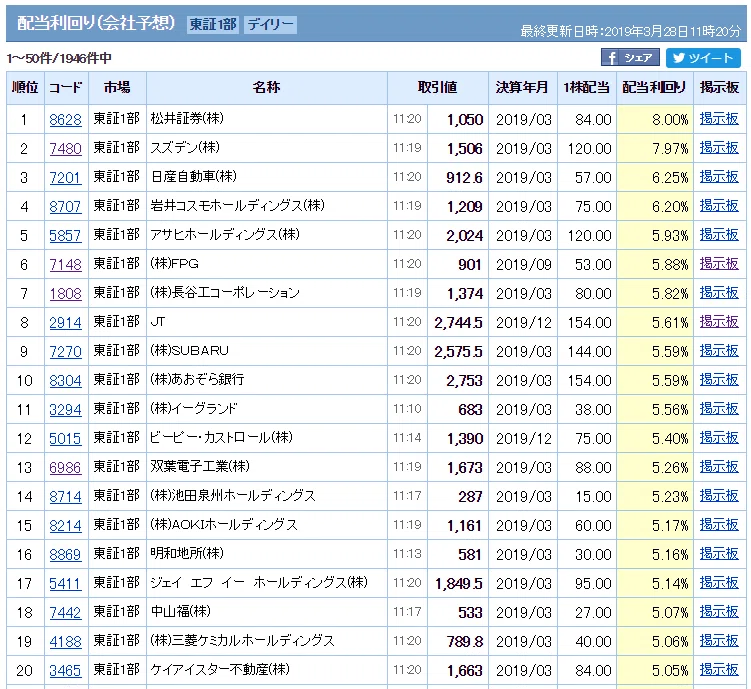This screenshot has width=751, height=689.
Task: Open stock code 4188 link
Action: (66, 641)
